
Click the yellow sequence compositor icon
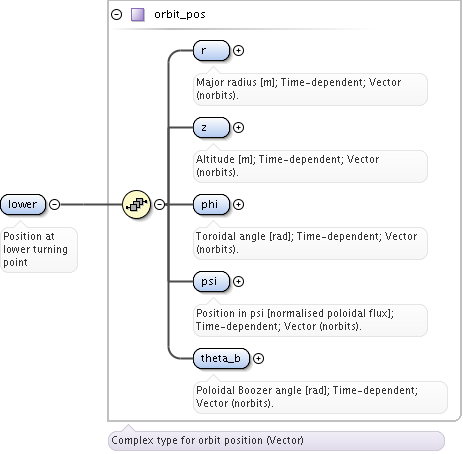(136, 204)
